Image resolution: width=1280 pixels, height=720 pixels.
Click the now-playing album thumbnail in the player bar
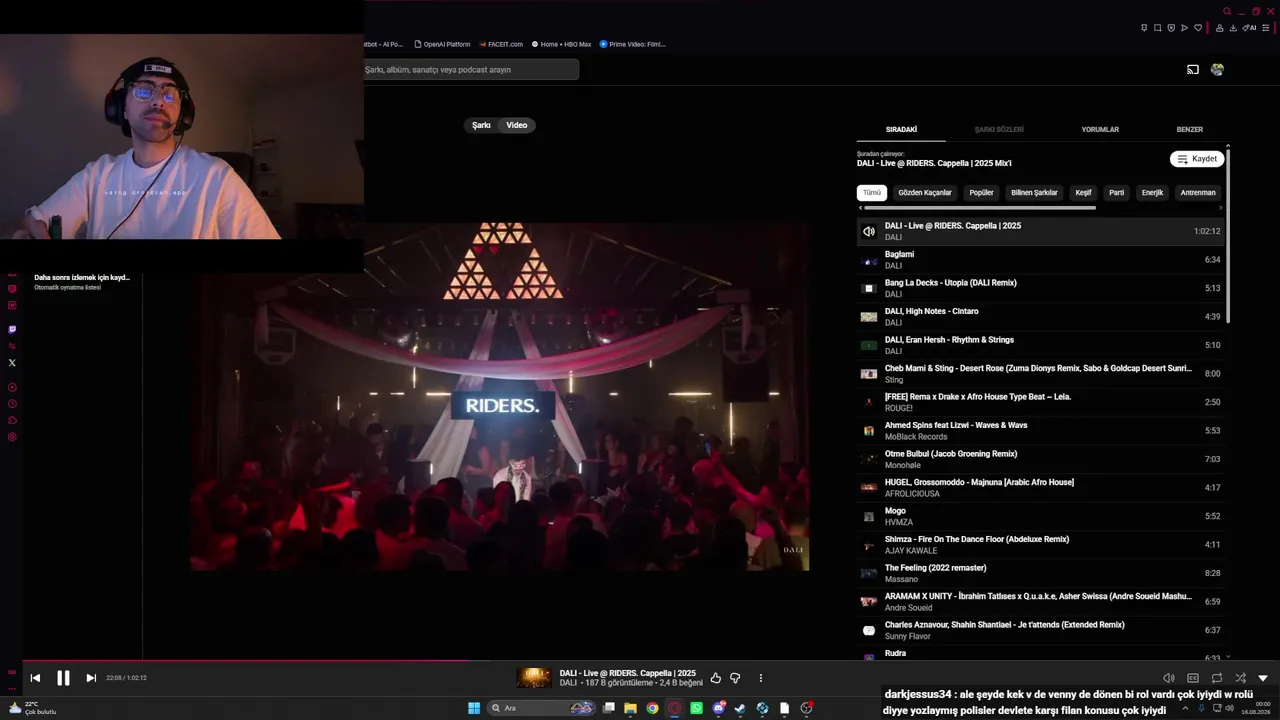click(534, 678)
